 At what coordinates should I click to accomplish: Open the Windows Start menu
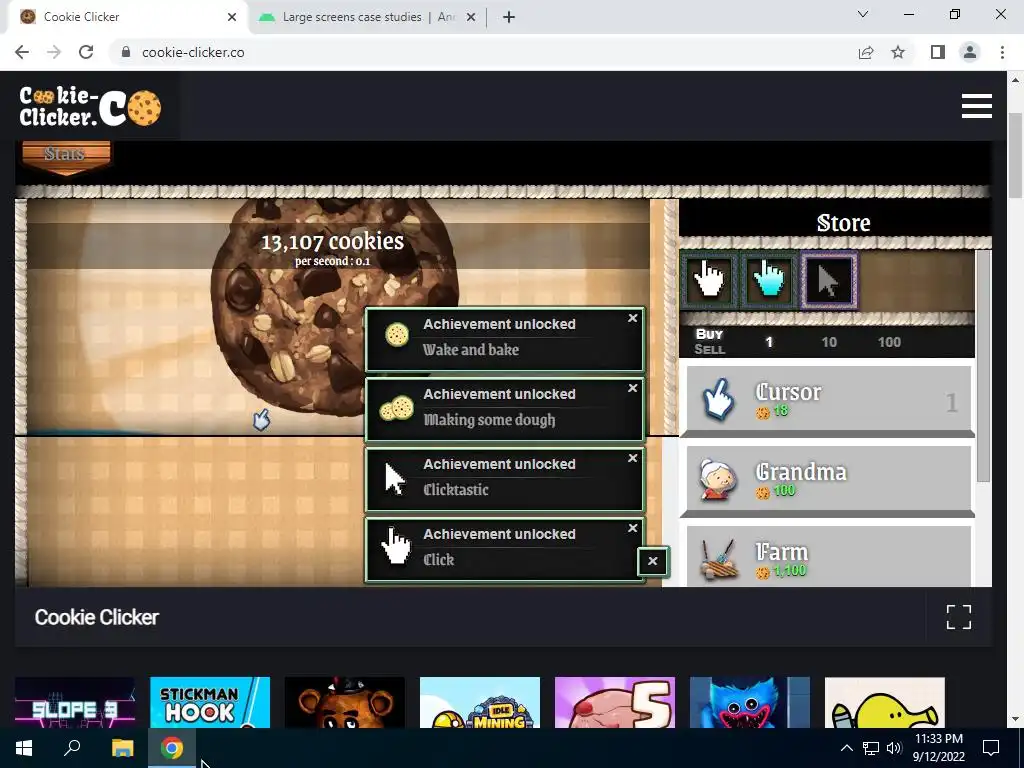(24, 748)
